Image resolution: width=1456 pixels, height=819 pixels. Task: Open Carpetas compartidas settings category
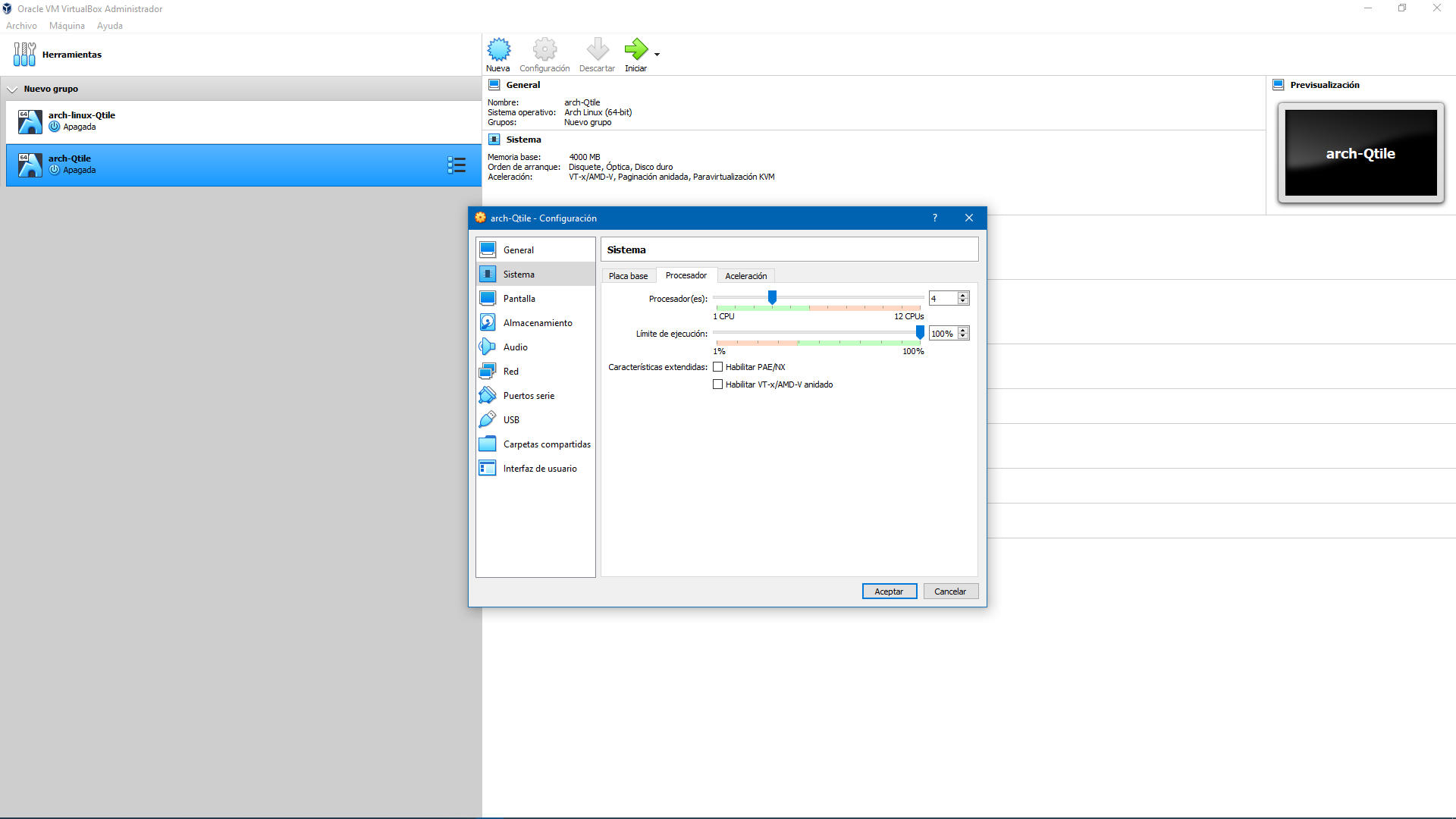point(546,444)
